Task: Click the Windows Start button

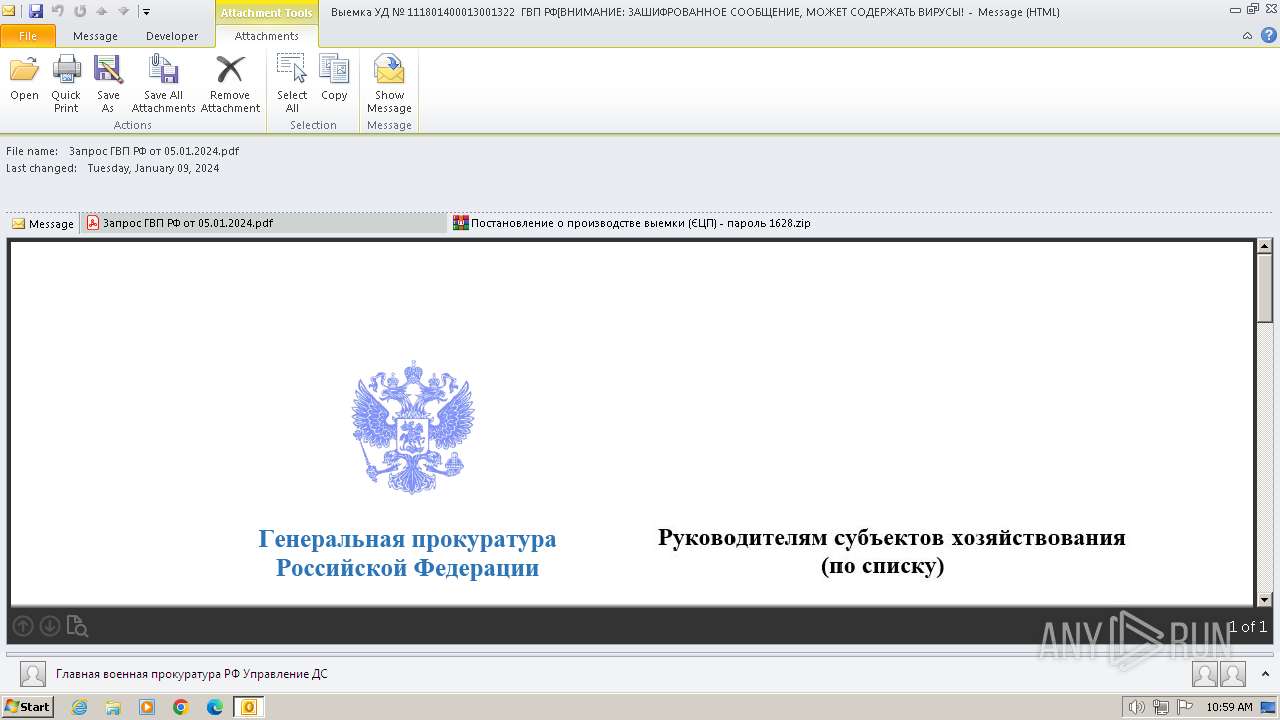Action: pos(27,706)
